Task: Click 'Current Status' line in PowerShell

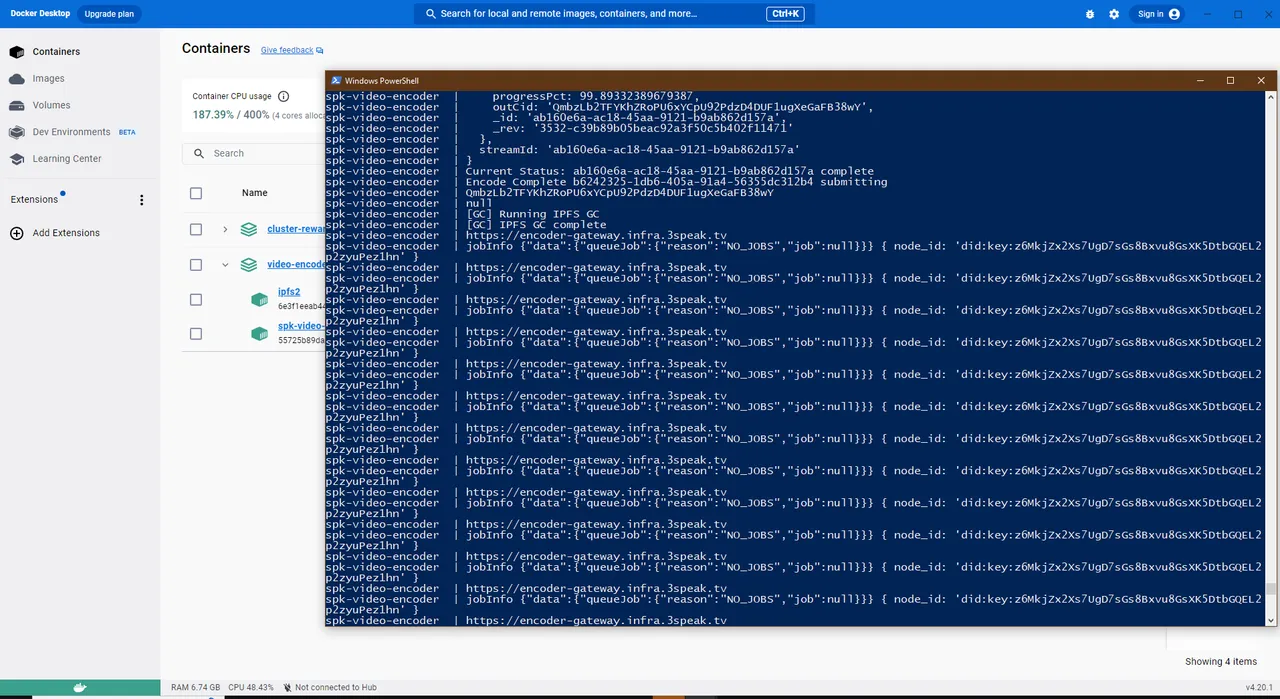Action: coord(669,171)
